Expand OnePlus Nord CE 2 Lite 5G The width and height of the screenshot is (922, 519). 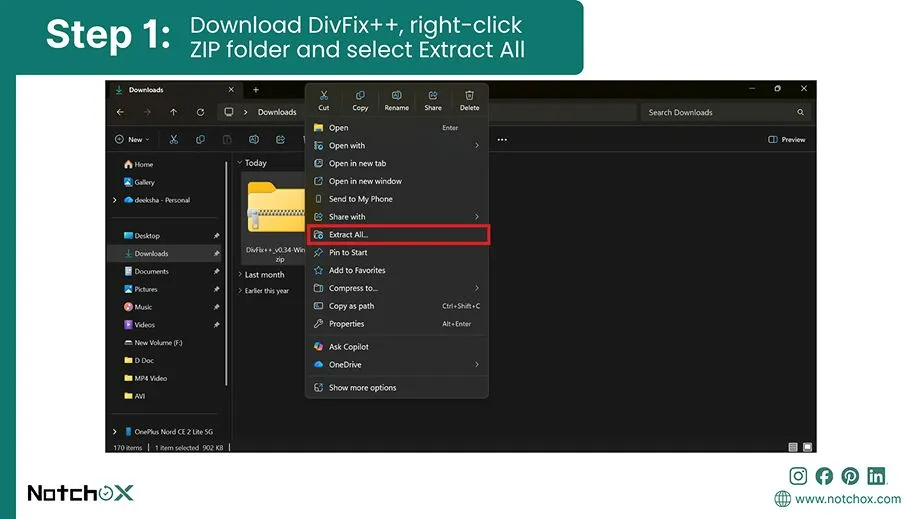tap(115, 431)
